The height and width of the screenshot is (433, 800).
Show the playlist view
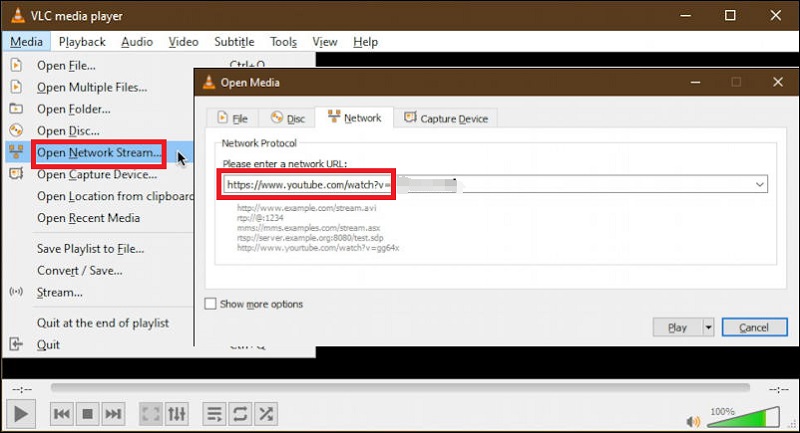click(x=214, y=413)
